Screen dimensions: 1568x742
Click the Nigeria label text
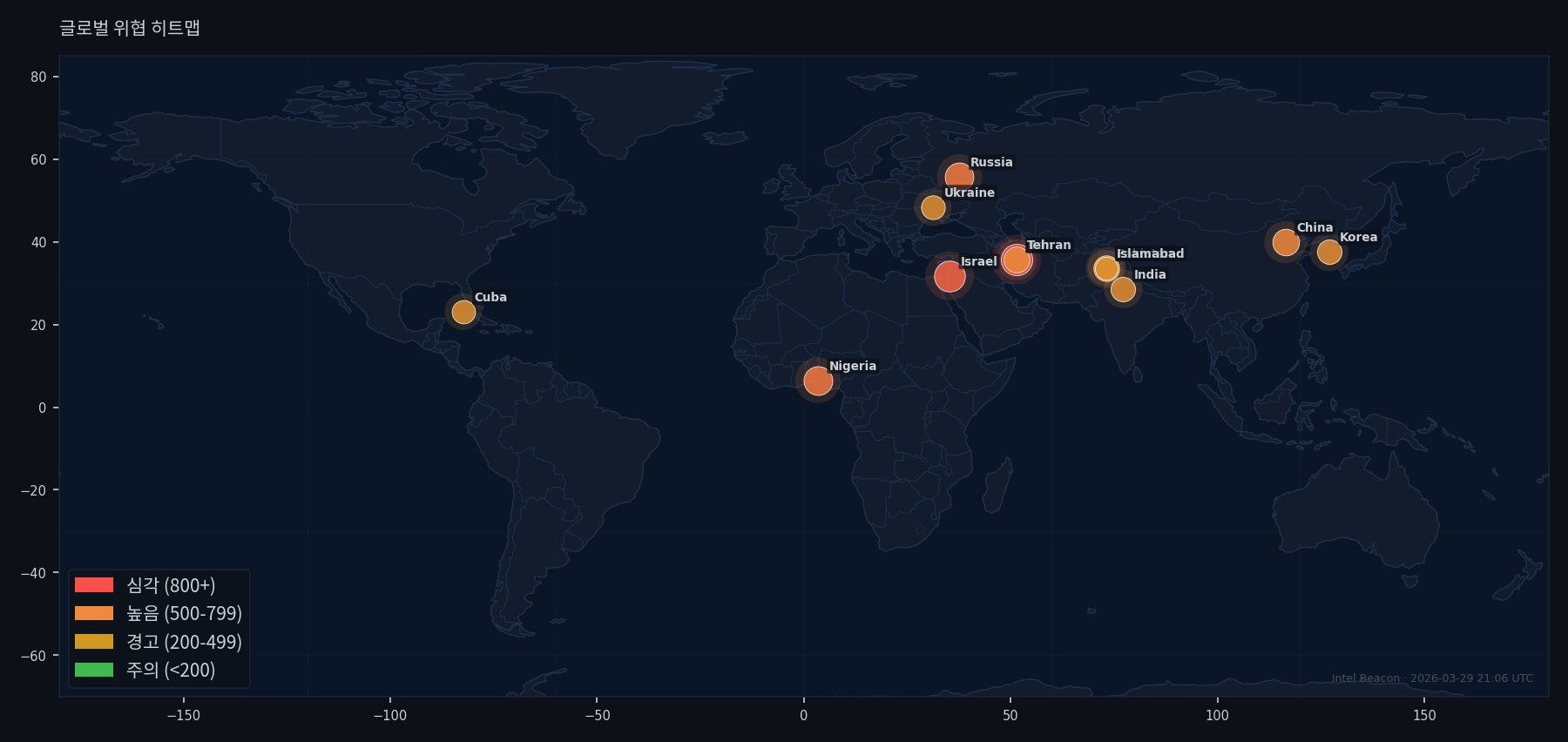coord(853,366)
